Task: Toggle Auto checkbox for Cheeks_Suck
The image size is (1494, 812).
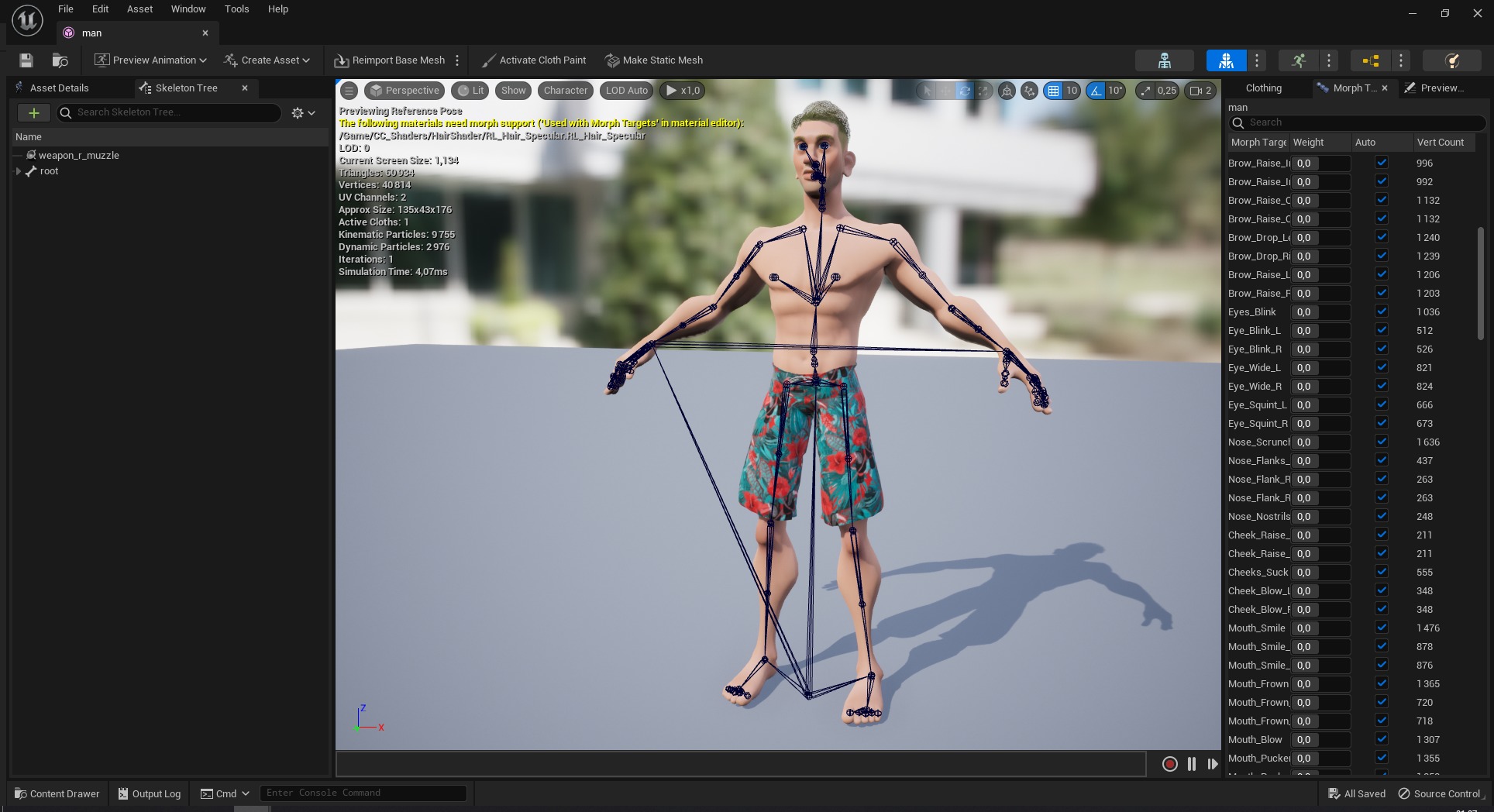Action: pos(1382,572)
